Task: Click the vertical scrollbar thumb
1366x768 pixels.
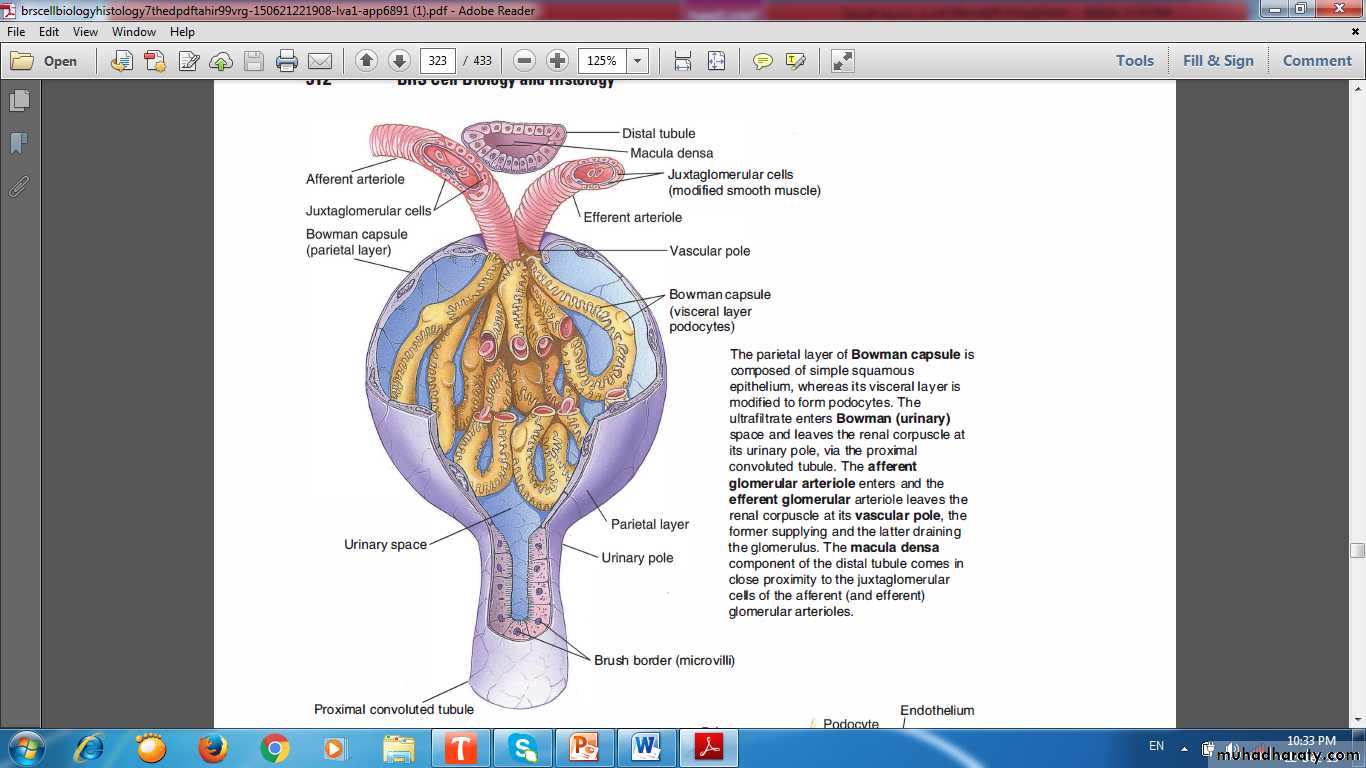Action: click(1357, 550)
